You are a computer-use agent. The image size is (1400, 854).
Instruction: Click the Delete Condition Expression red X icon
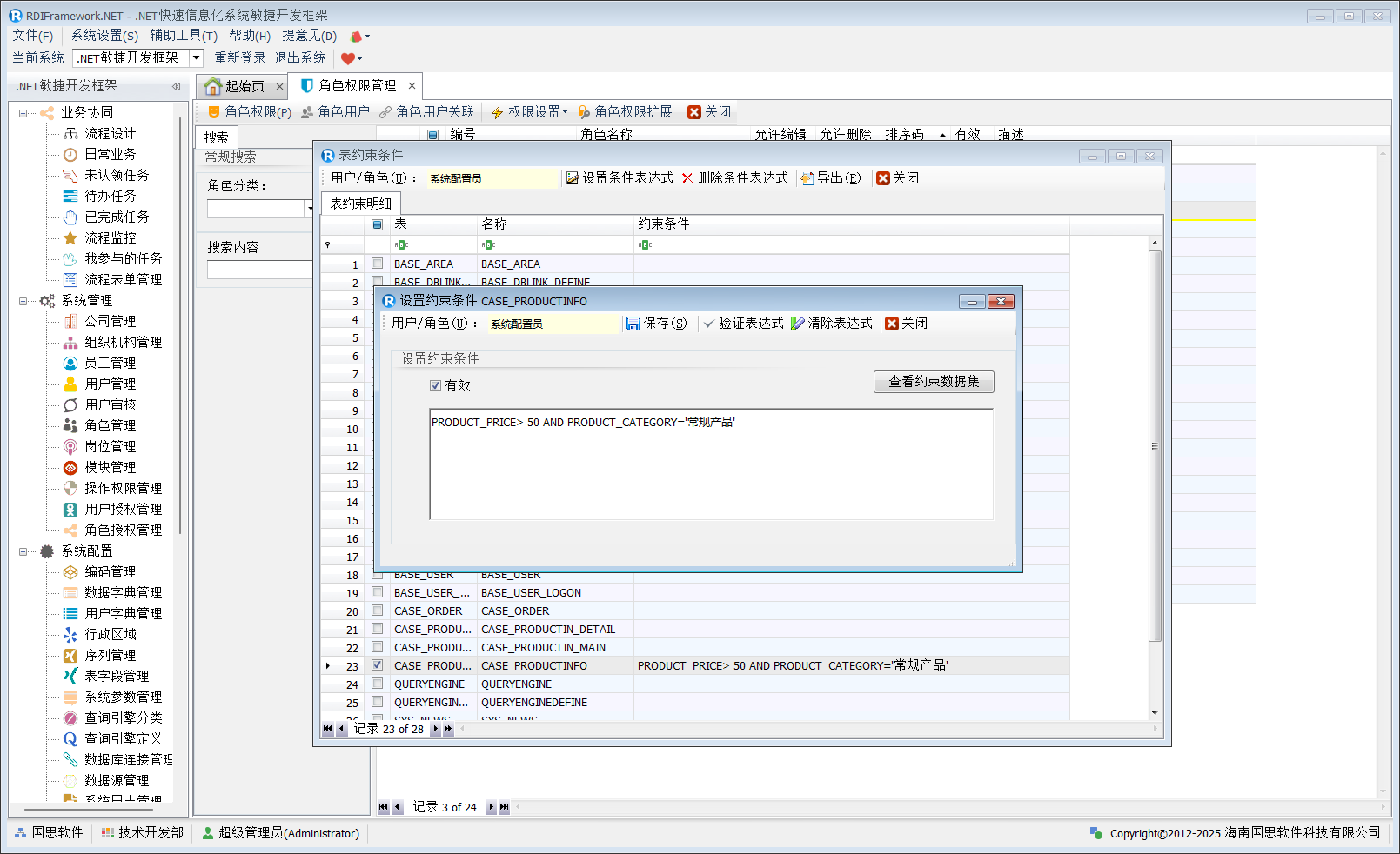pos(687,178)
